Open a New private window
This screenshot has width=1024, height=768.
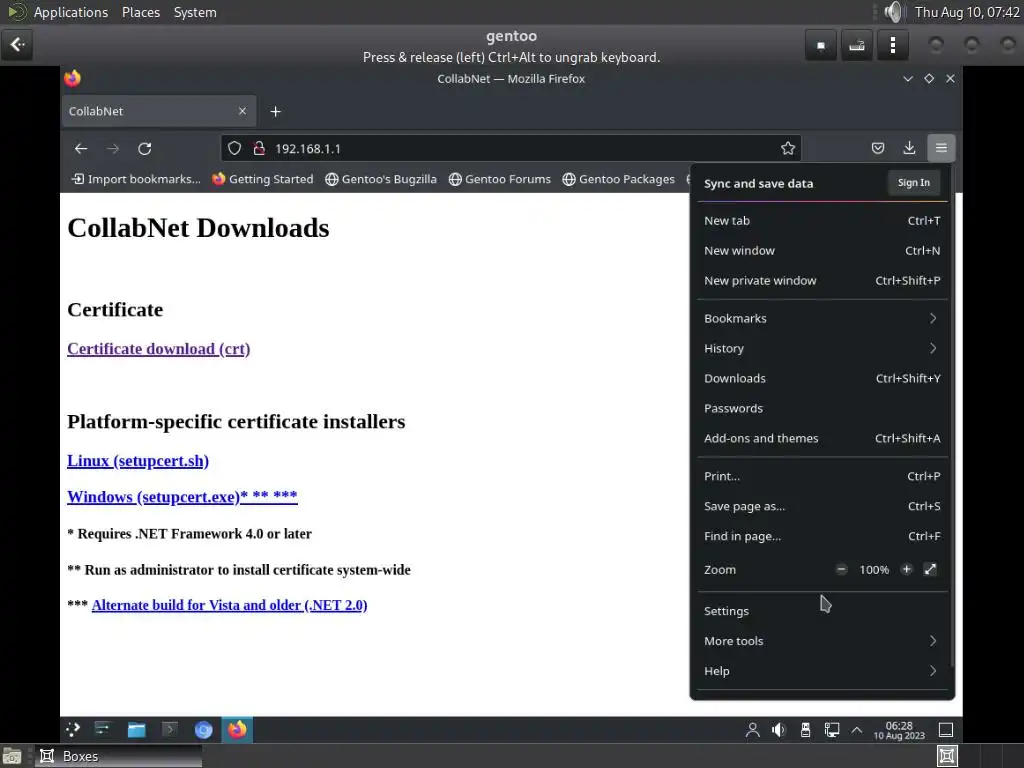(x=822, y=281)
